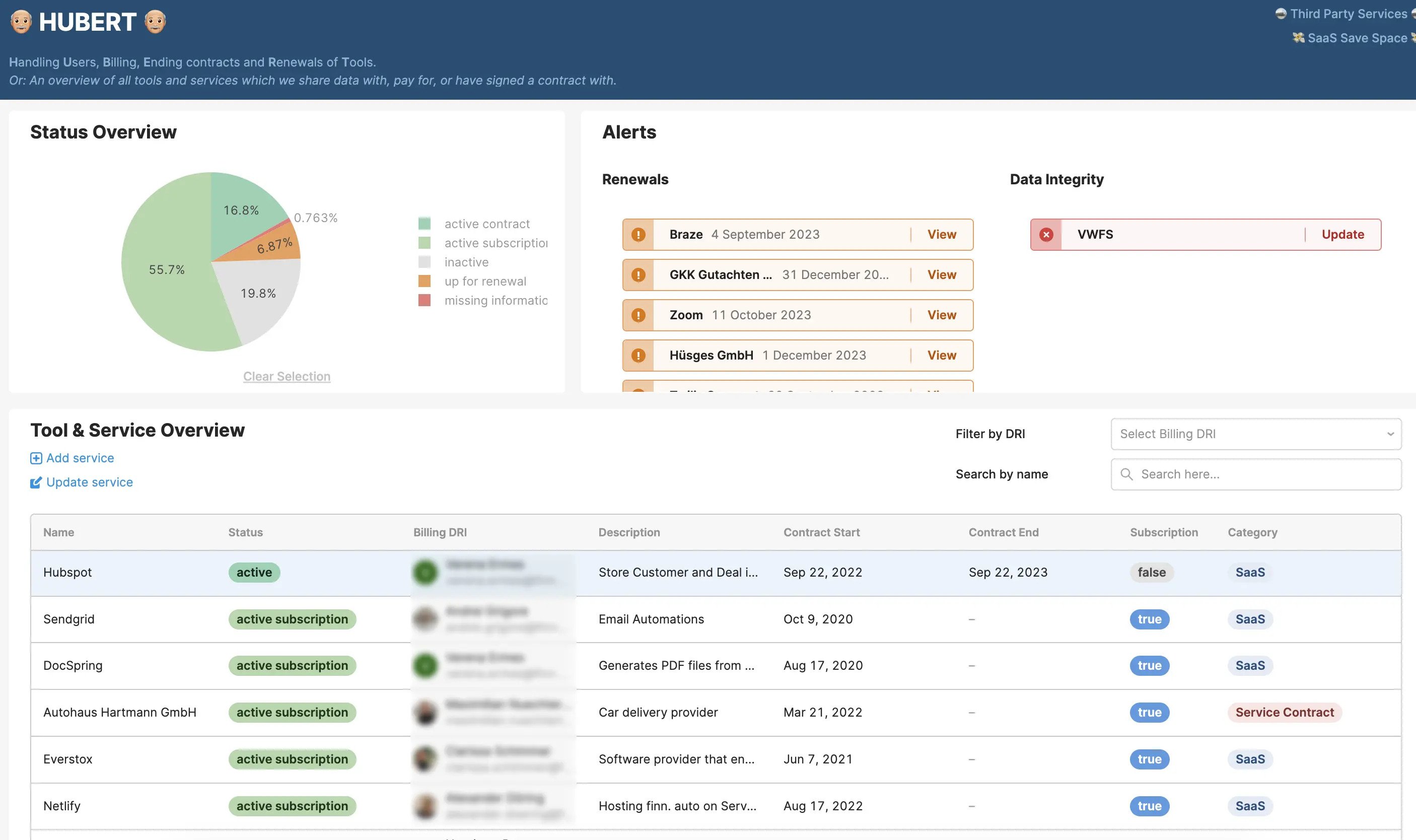The width and height of the screenshot is (1416, 840).
Task: Click Service Contract category badge
Action: point(1284,712)
